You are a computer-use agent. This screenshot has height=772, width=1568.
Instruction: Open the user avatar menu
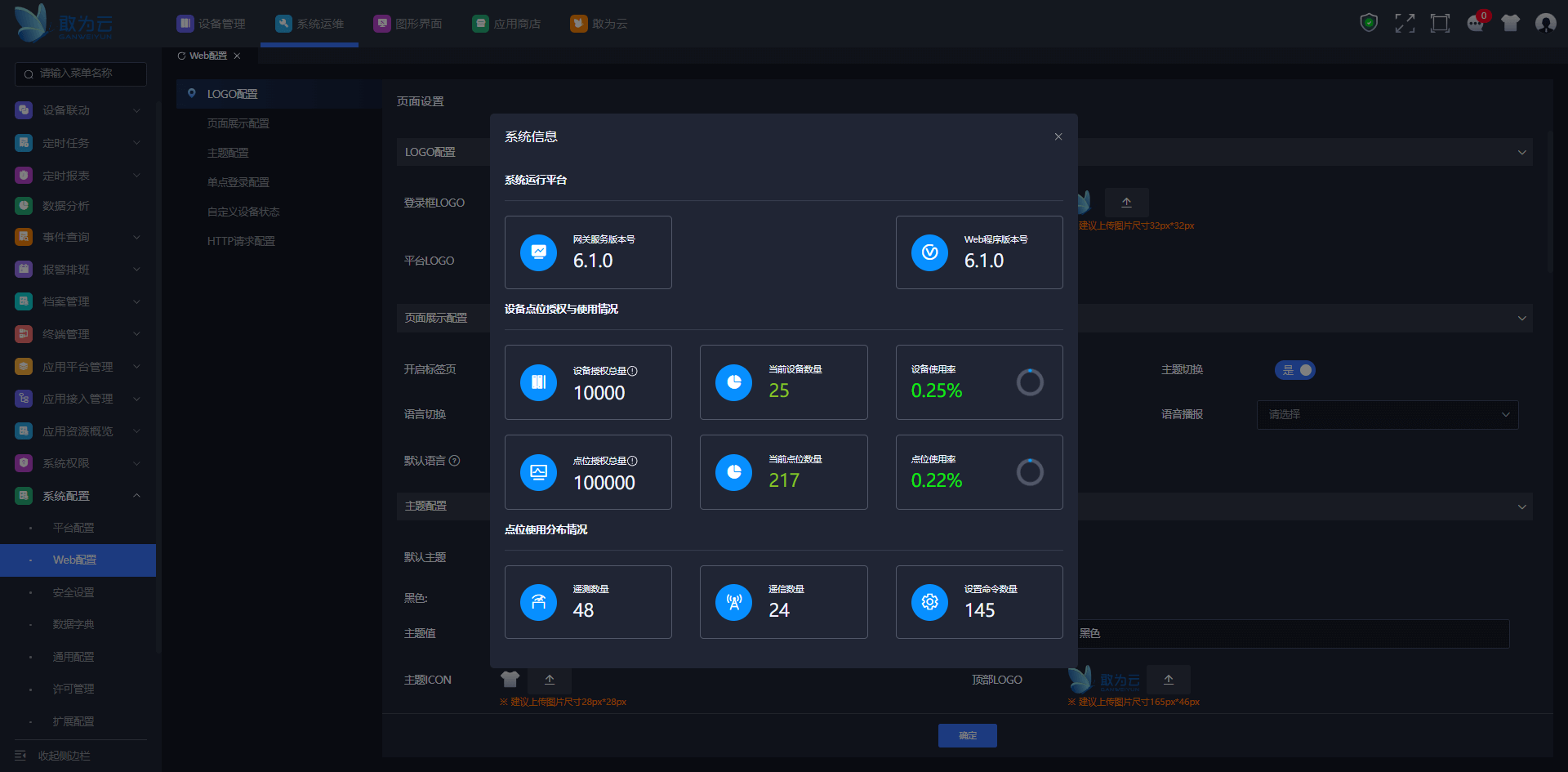click(1546, 23)
